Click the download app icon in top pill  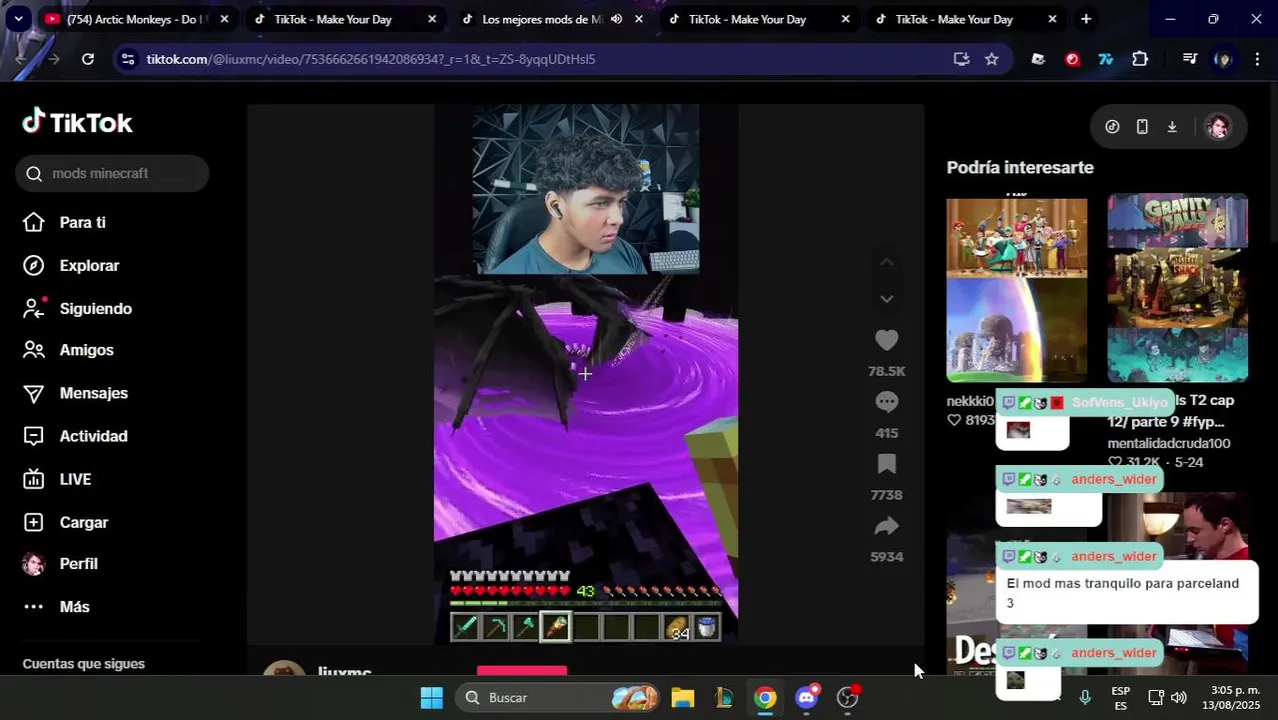pos(1172,127)
